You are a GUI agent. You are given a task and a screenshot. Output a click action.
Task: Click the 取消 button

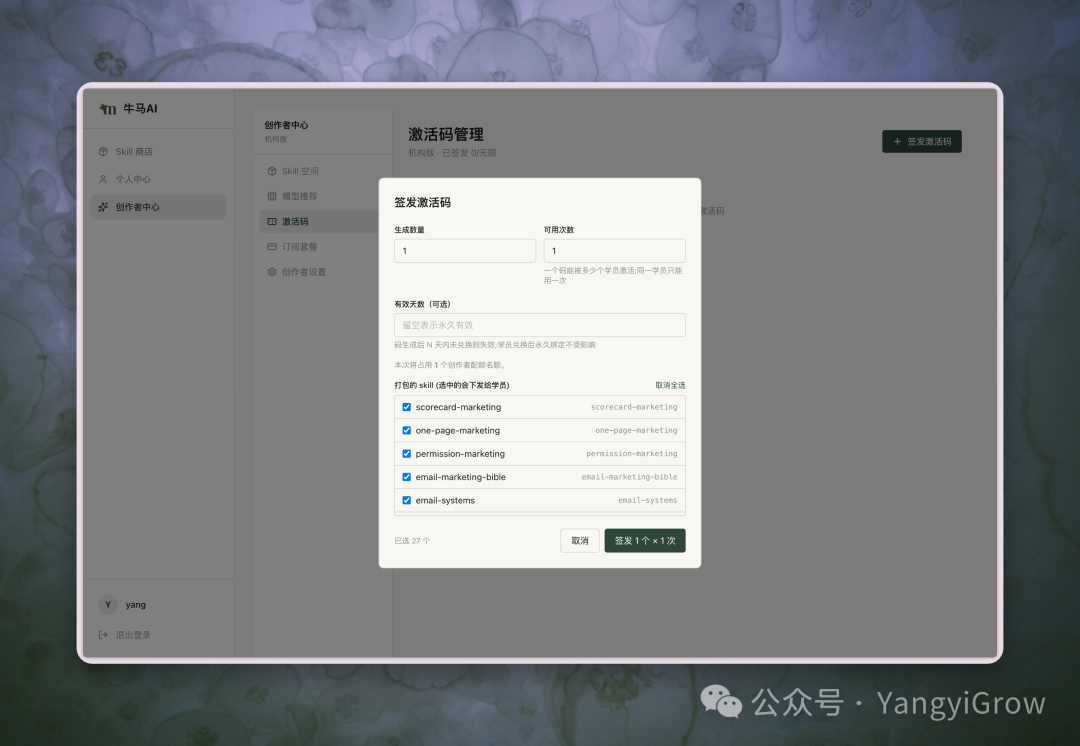(x=580, y=541)
